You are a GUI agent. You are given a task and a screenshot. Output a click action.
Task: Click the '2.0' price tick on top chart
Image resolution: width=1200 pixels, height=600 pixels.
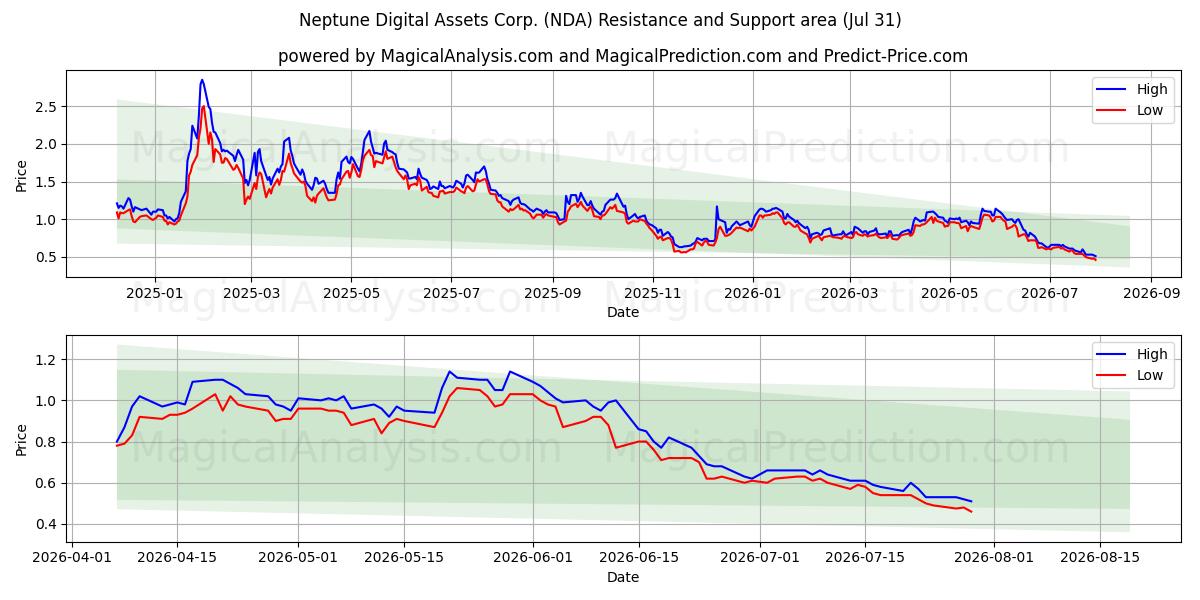pos(48,144)
